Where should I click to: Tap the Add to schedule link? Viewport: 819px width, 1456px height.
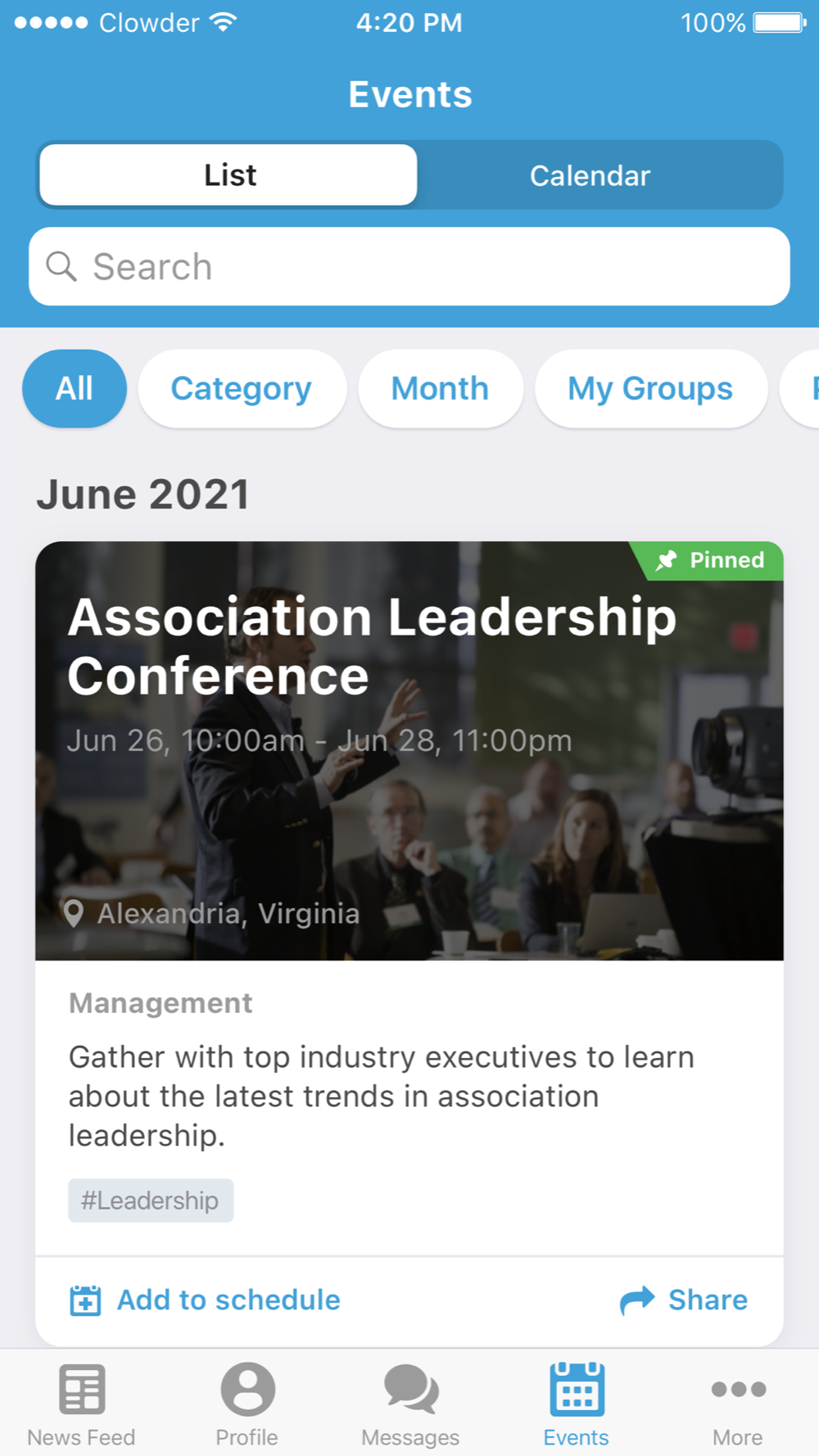point(229,1300)
